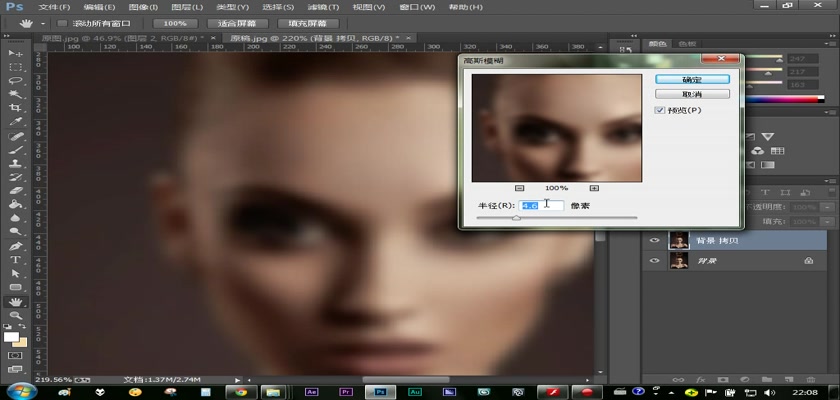Create a new layer
This screenshot has width=840, height=400.
[x=789, y=380]
